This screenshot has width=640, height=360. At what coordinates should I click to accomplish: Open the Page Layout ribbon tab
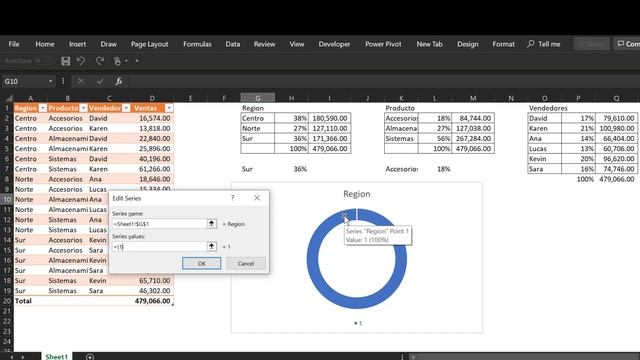coord(149,44)
